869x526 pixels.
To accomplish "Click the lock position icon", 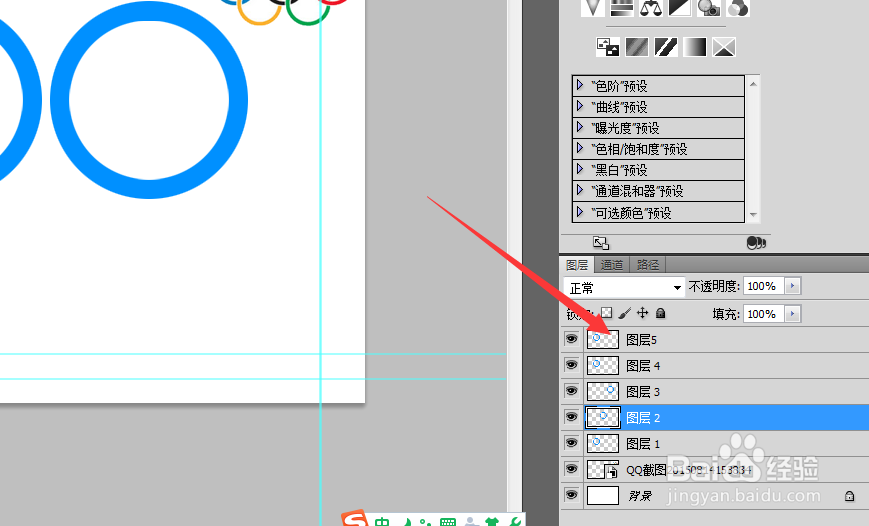I will (x=642, y=313).
